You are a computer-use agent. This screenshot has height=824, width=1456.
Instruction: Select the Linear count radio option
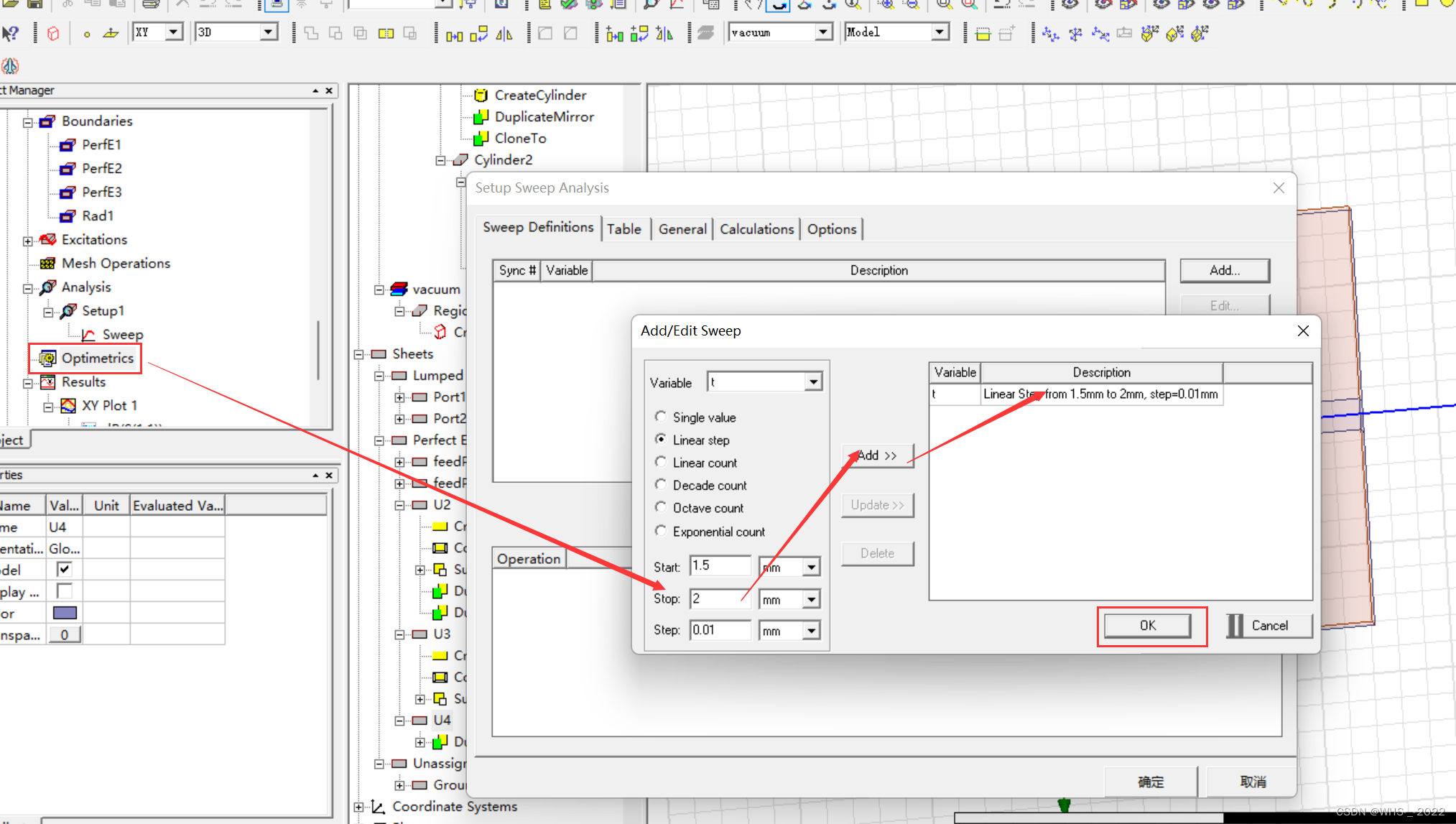pos(660,462)
